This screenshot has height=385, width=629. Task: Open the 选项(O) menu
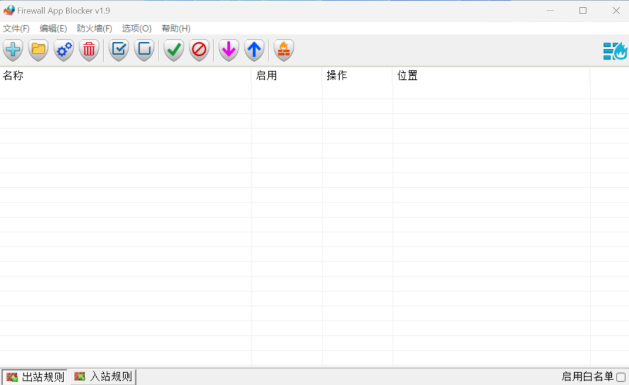pos(137,28)
